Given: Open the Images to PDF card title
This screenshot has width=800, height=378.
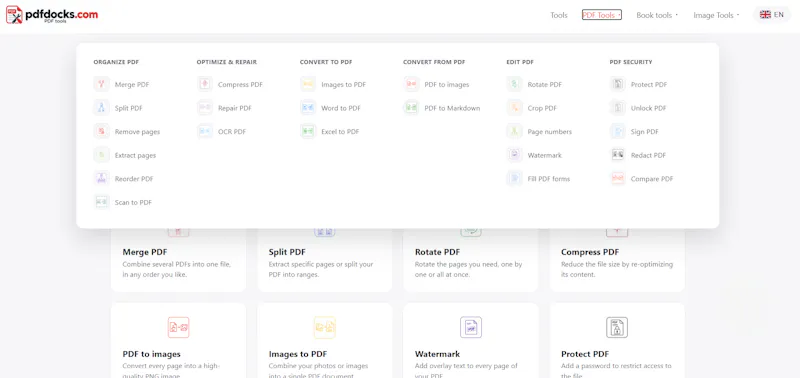Looking at the screenshot, I should coord(298,354).
